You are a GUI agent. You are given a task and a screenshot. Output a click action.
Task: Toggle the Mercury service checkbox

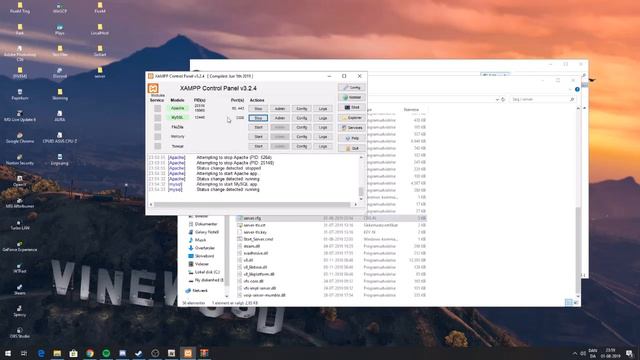[x=158, y=136]
